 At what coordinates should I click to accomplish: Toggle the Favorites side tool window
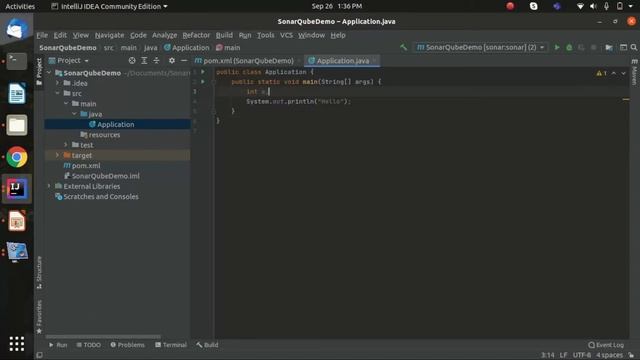[39, 317]
